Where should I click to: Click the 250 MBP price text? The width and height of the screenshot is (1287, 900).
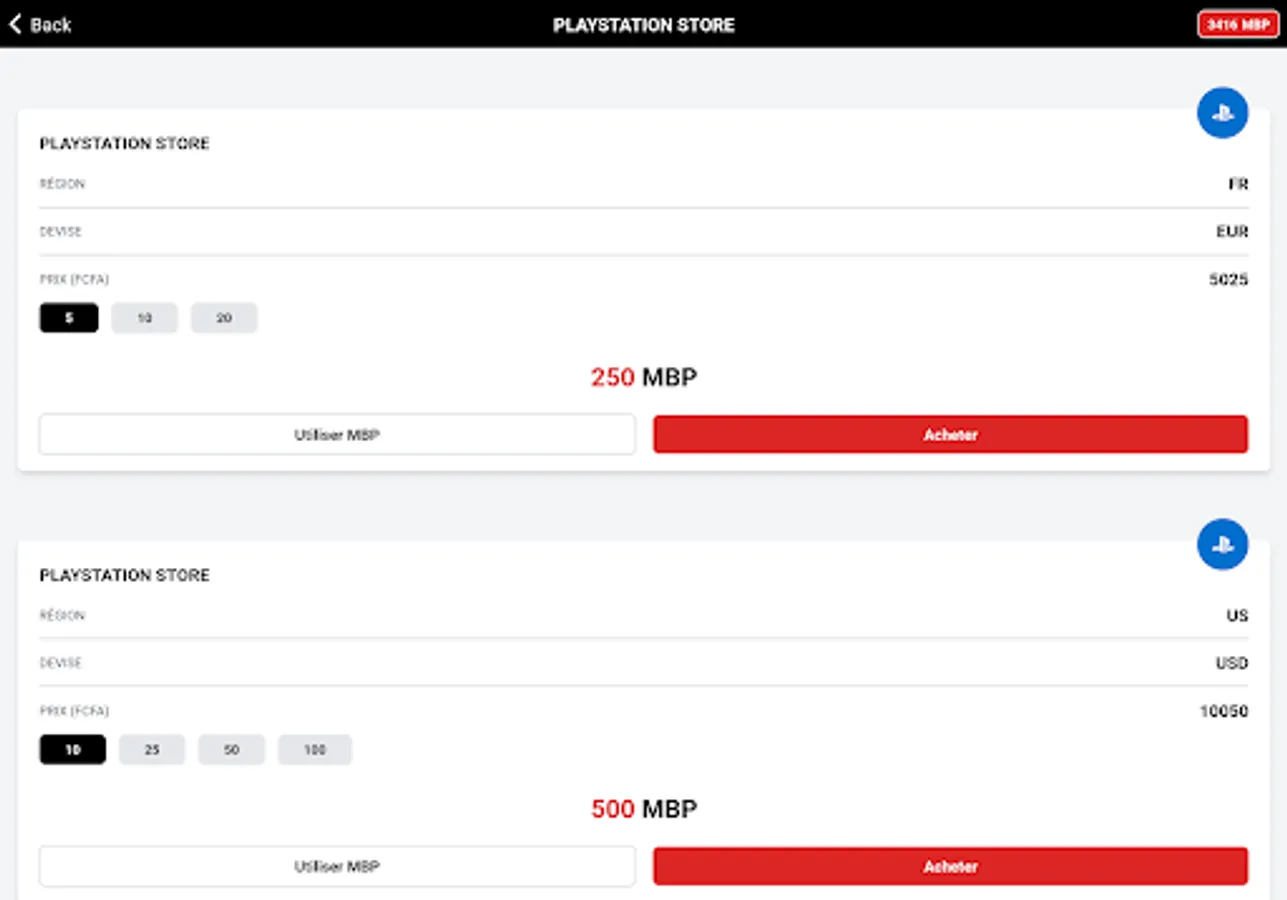pyautogui.click(x=644, y=377)
